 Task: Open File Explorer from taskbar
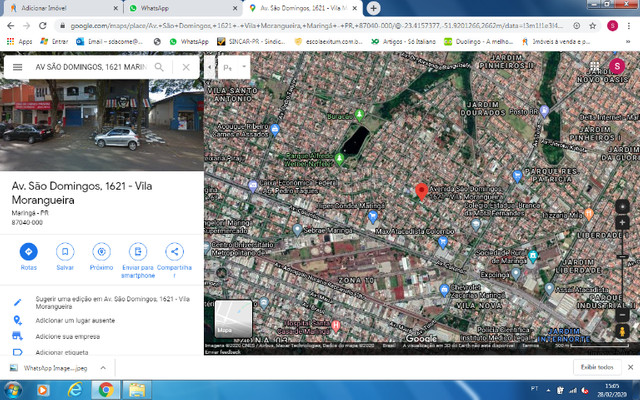click(x=137, y=390)
